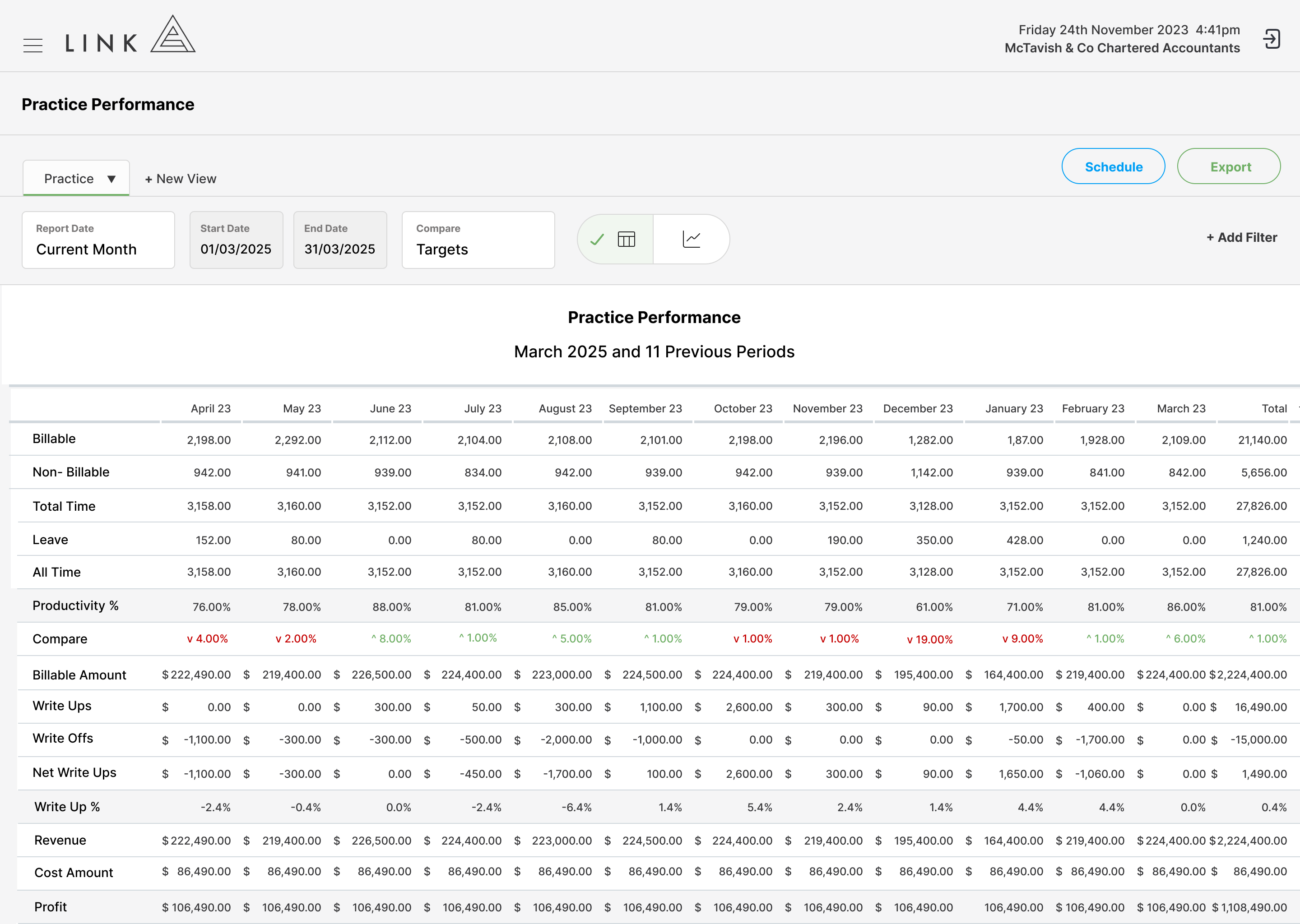
Task: Click the Non- Billable row label
Action: click(x=71, y=472)
